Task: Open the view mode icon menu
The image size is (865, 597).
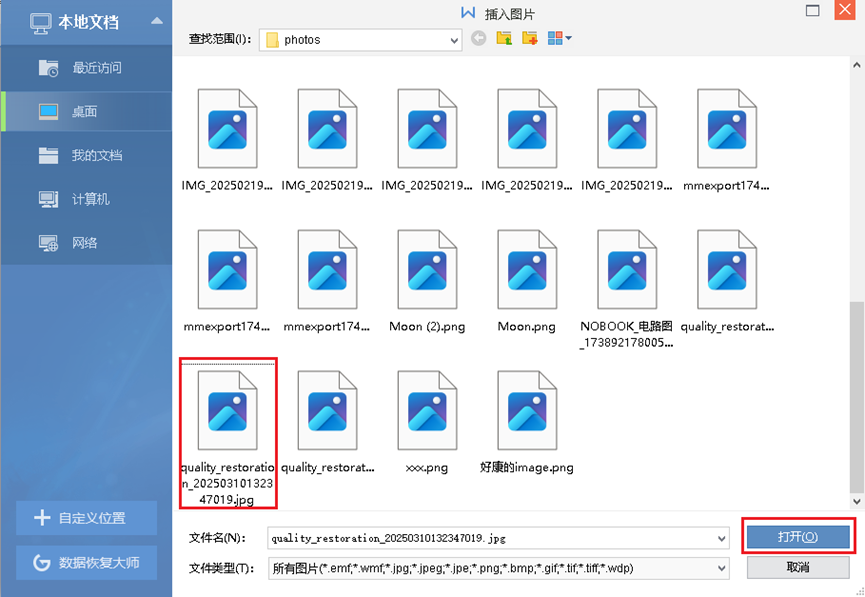Action: (559, 39)
